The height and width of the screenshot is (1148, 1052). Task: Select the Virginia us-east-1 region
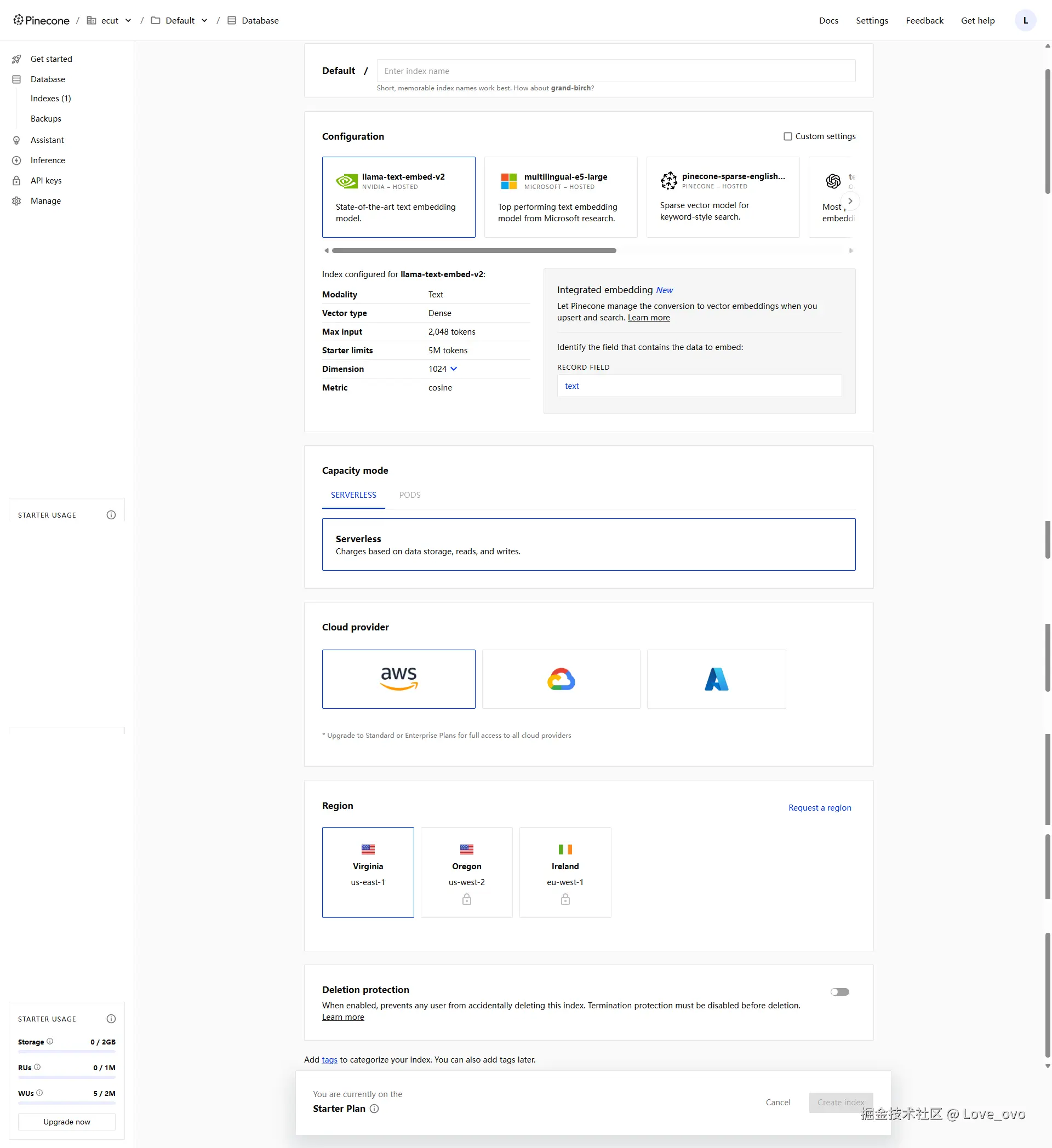[x=368, y=871]
